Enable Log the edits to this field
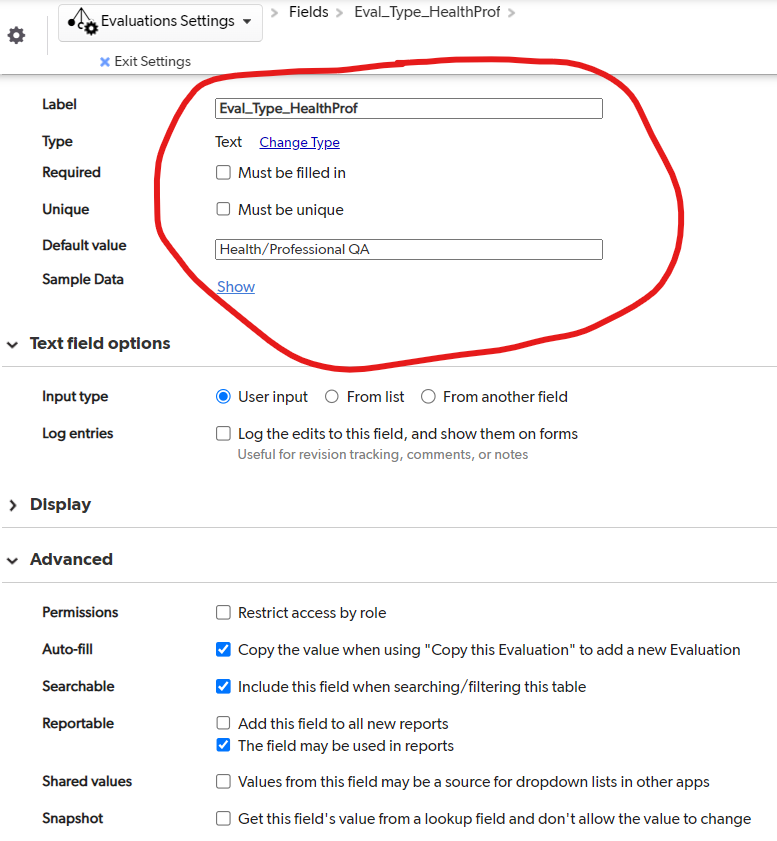This screenshot has width=777, height=841. coord(223,433)
